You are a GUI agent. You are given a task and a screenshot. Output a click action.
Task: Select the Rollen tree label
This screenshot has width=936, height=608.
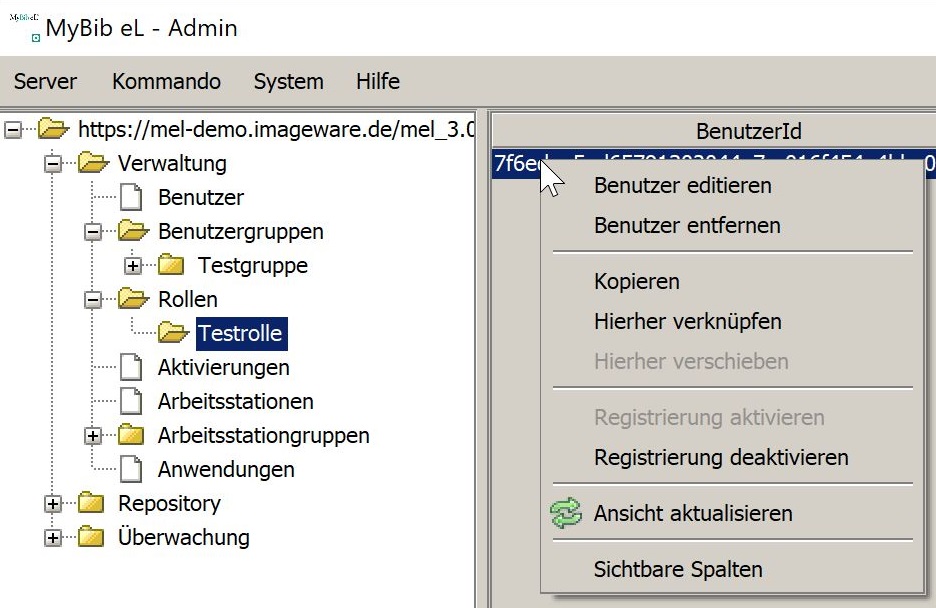[187, 299]
